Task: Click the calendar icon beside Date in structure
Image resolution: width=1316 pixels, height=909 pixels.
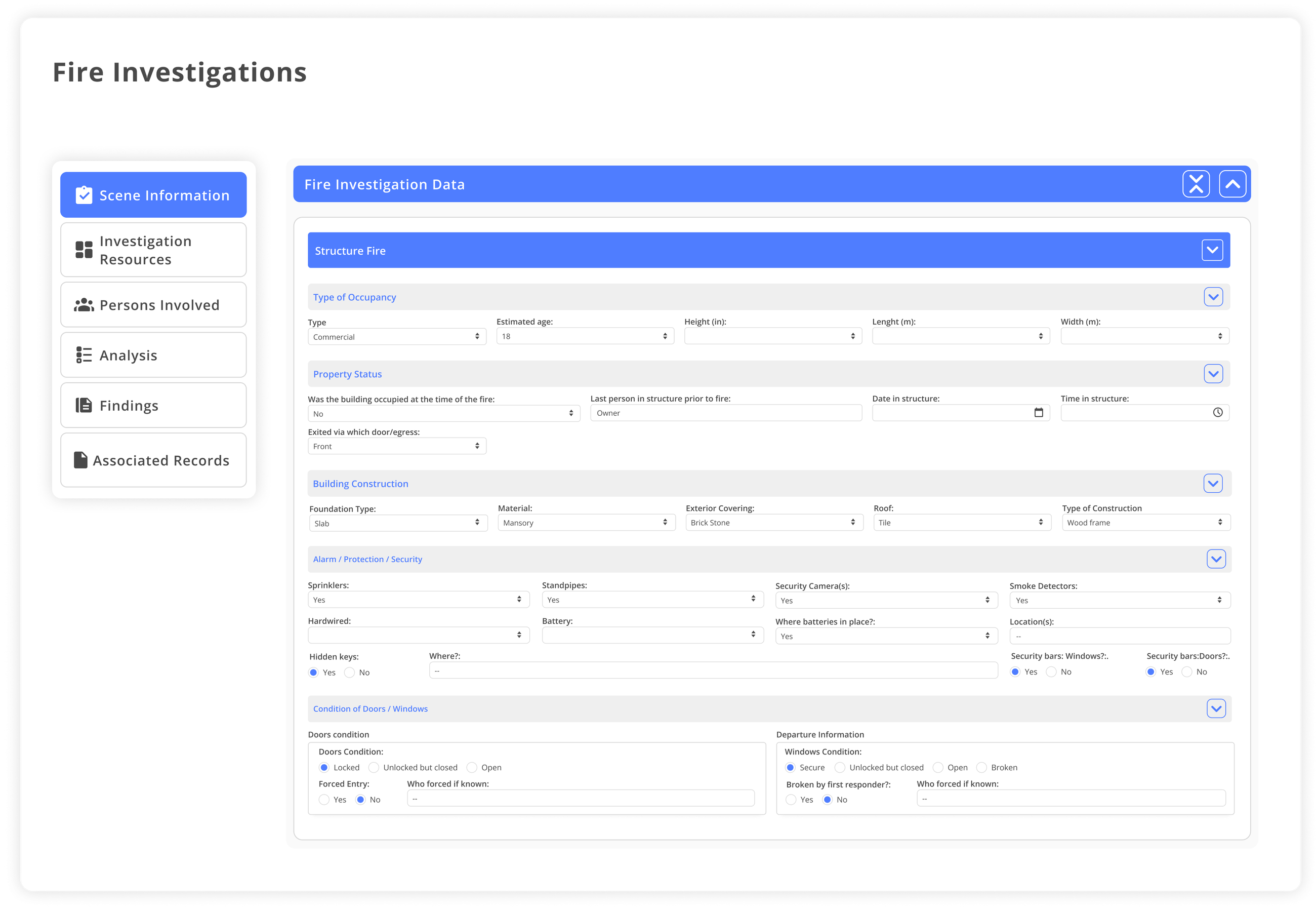Action: coord(1038,412)
